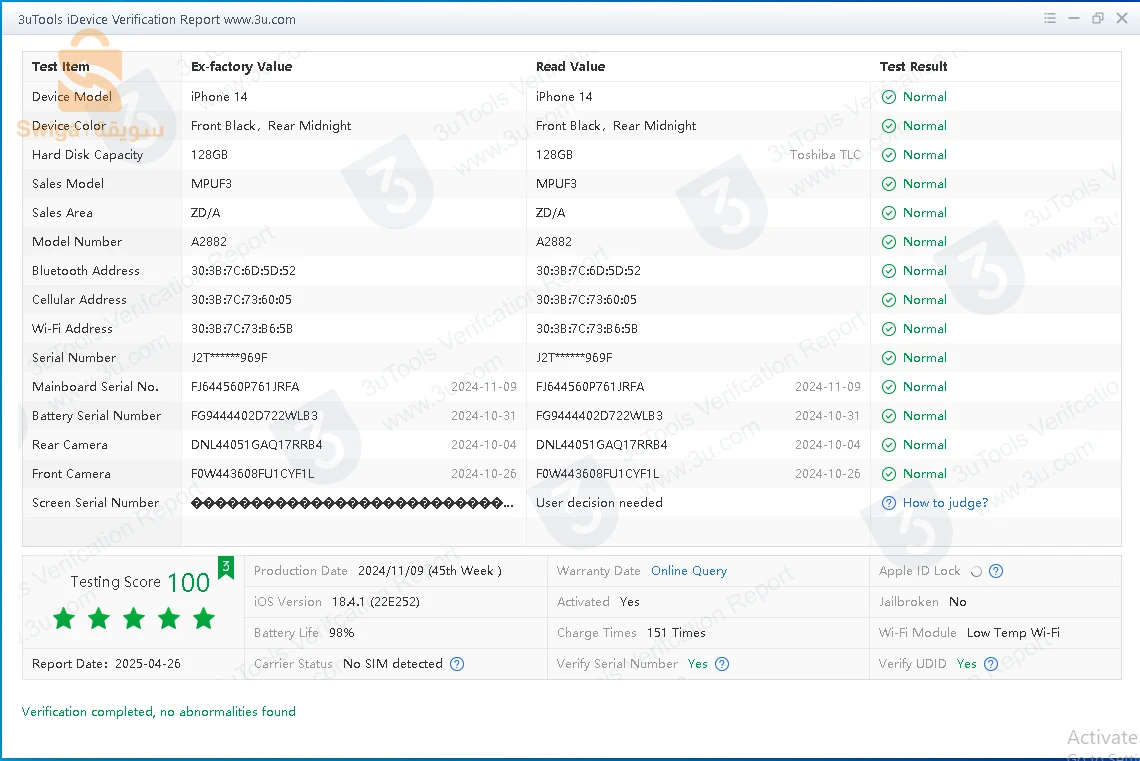Click the Battery Life 98% value
This screenshot has width=1140, height=761.
(341, 633)
